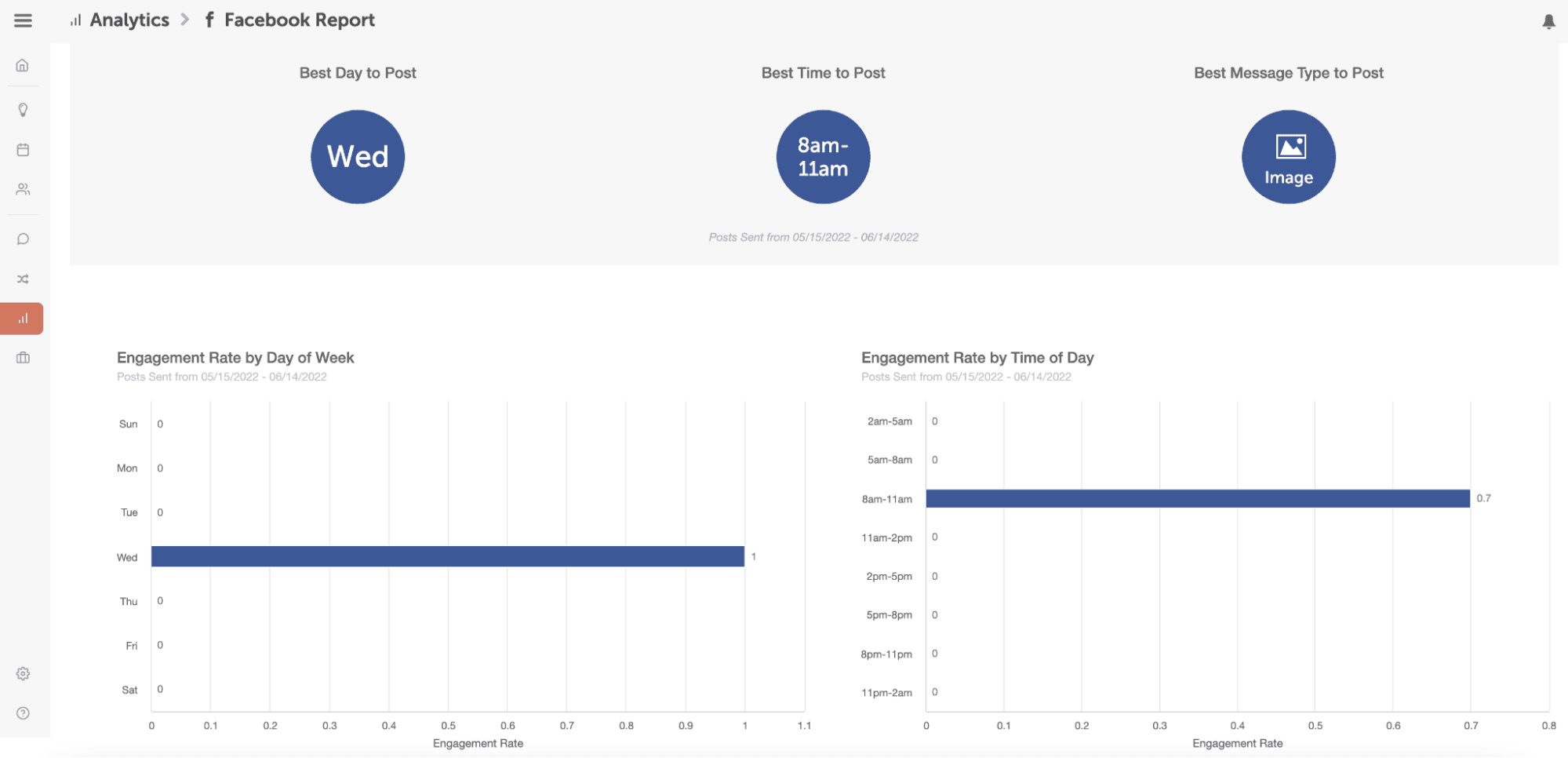The width and height of the screenshot is (1568, 758).
Task: Open the chat bubble messages icon
Action: 23,239
